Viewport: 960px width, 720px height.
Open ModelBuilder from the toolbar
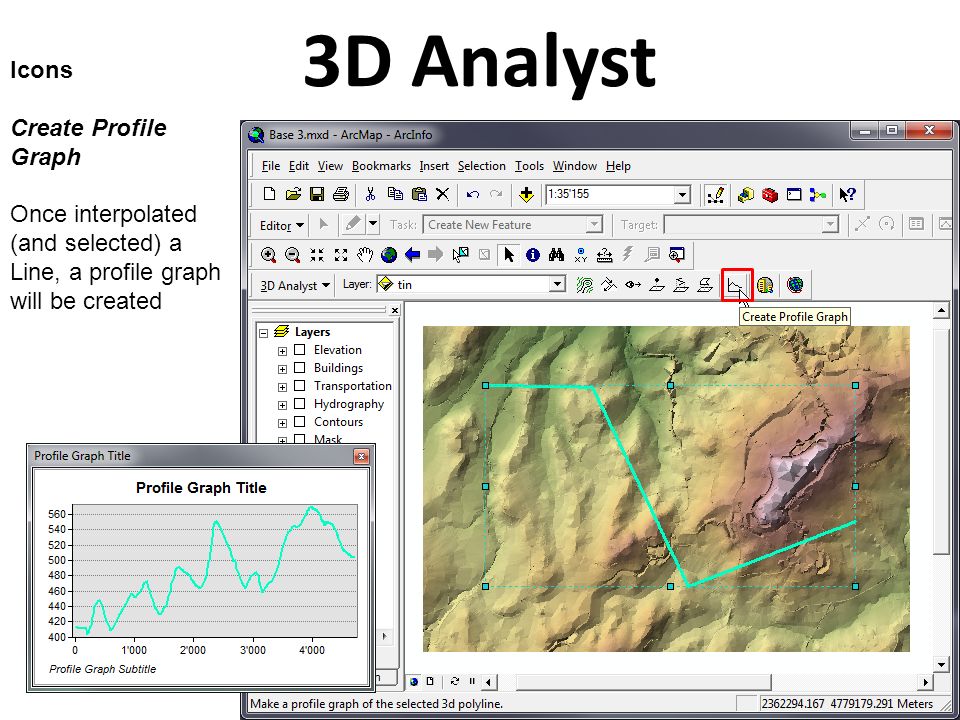[x=817, y=195]
